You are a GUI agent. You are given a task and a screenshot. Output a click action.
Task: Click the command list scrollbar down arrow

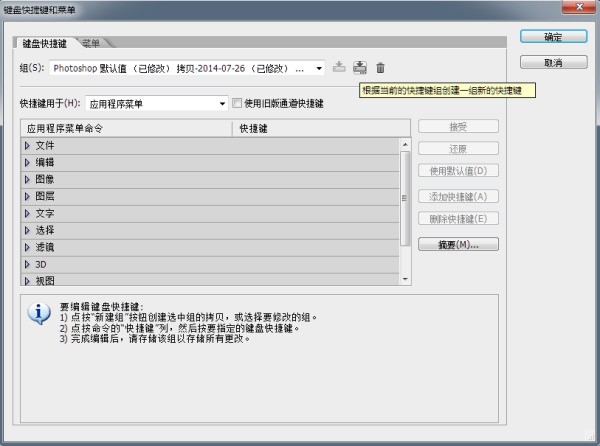click(405, 278)
